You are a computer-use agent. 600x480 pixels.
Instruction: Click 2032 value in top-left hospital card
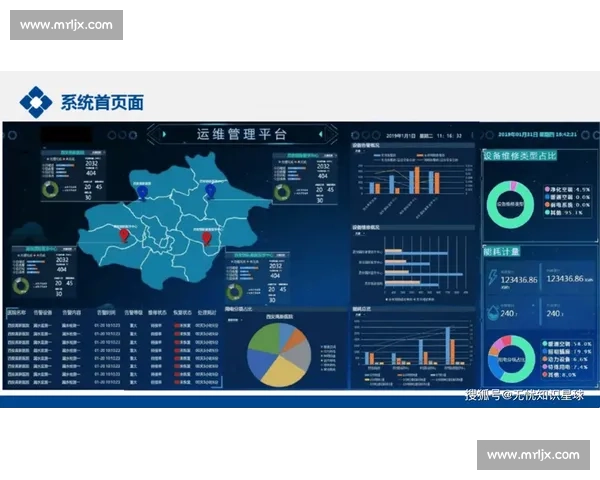[91, 164]
